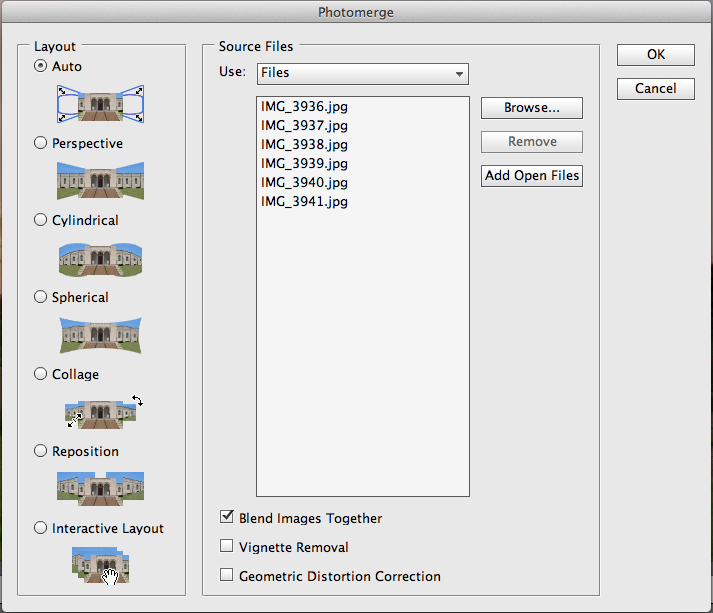Viewport: 713px width, 613px height.
Task: Click the Collage layout preview icon
Action: pyautogui.click(x=104, y=412)
